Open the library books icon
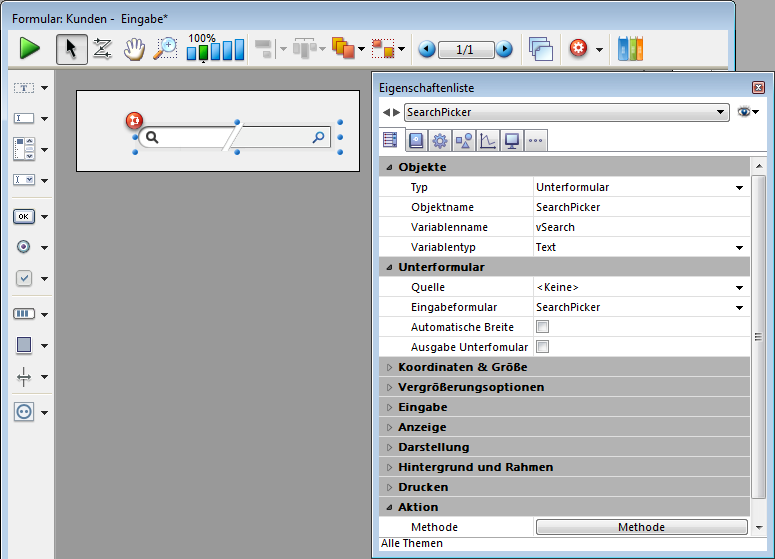The image size is (775, 559). pyautogui.click(x=630, y=48)
